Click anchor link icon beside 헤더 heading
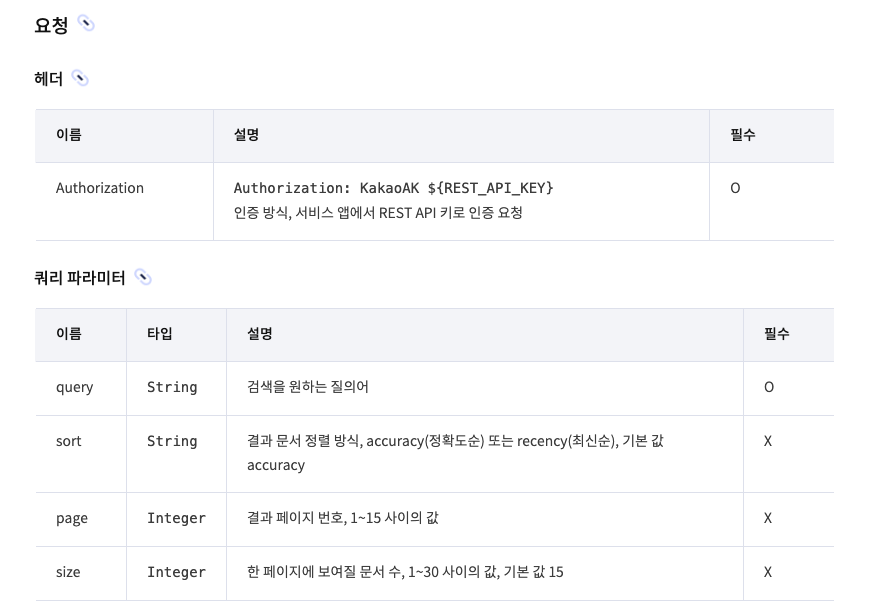Image resolution: width=878 pixels, height=615 pixels. 80,78
